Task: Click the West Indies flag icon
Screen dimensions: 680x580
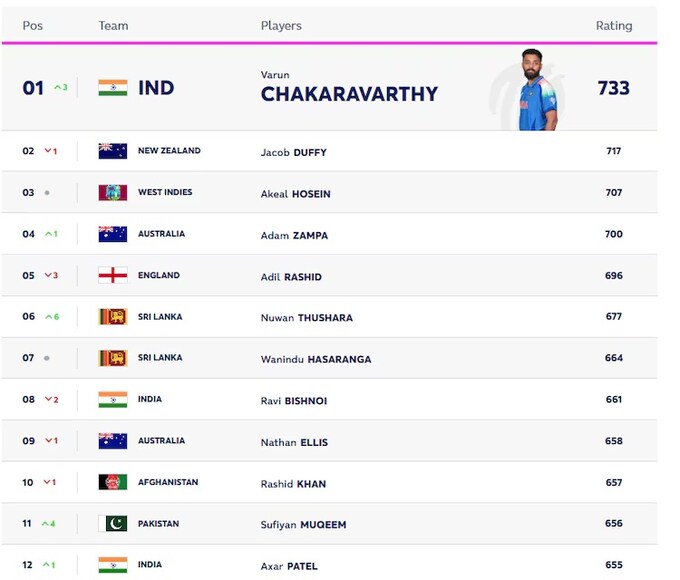Action: tap(112, 193)
